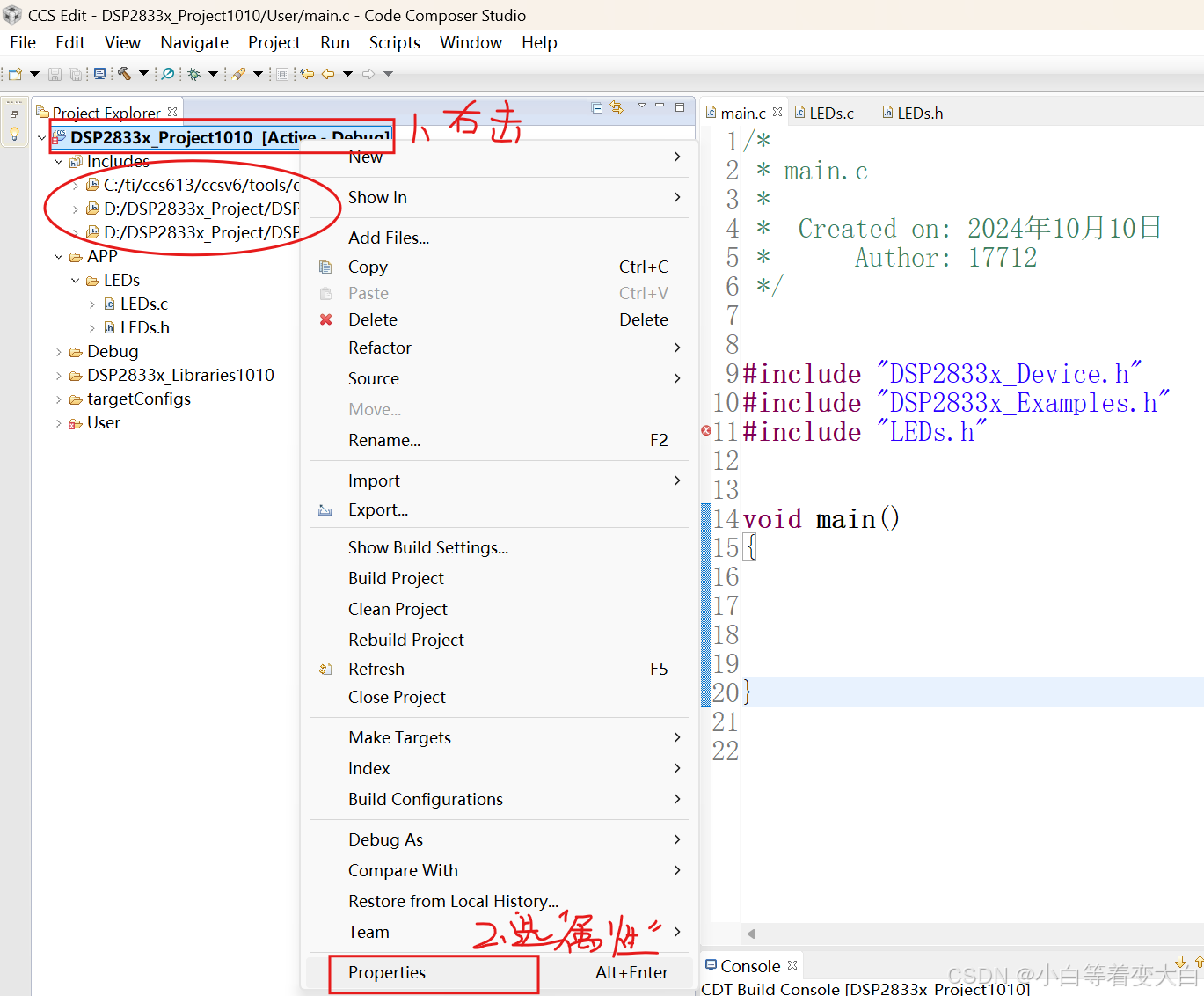Switch to the LEDs.h editor tab
The height and width of the screenshot is (996, 1204).
(913, 113)
